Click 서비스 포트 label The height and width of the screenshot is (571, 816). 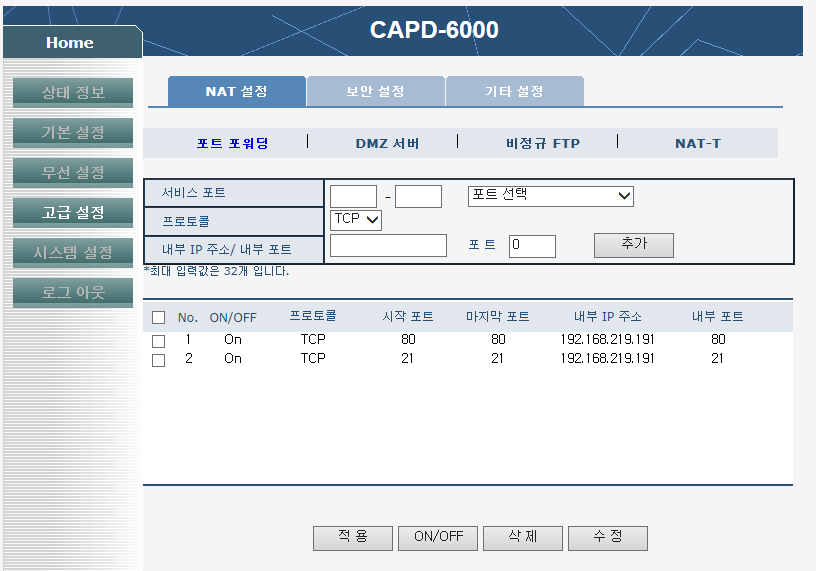[193, 193]
